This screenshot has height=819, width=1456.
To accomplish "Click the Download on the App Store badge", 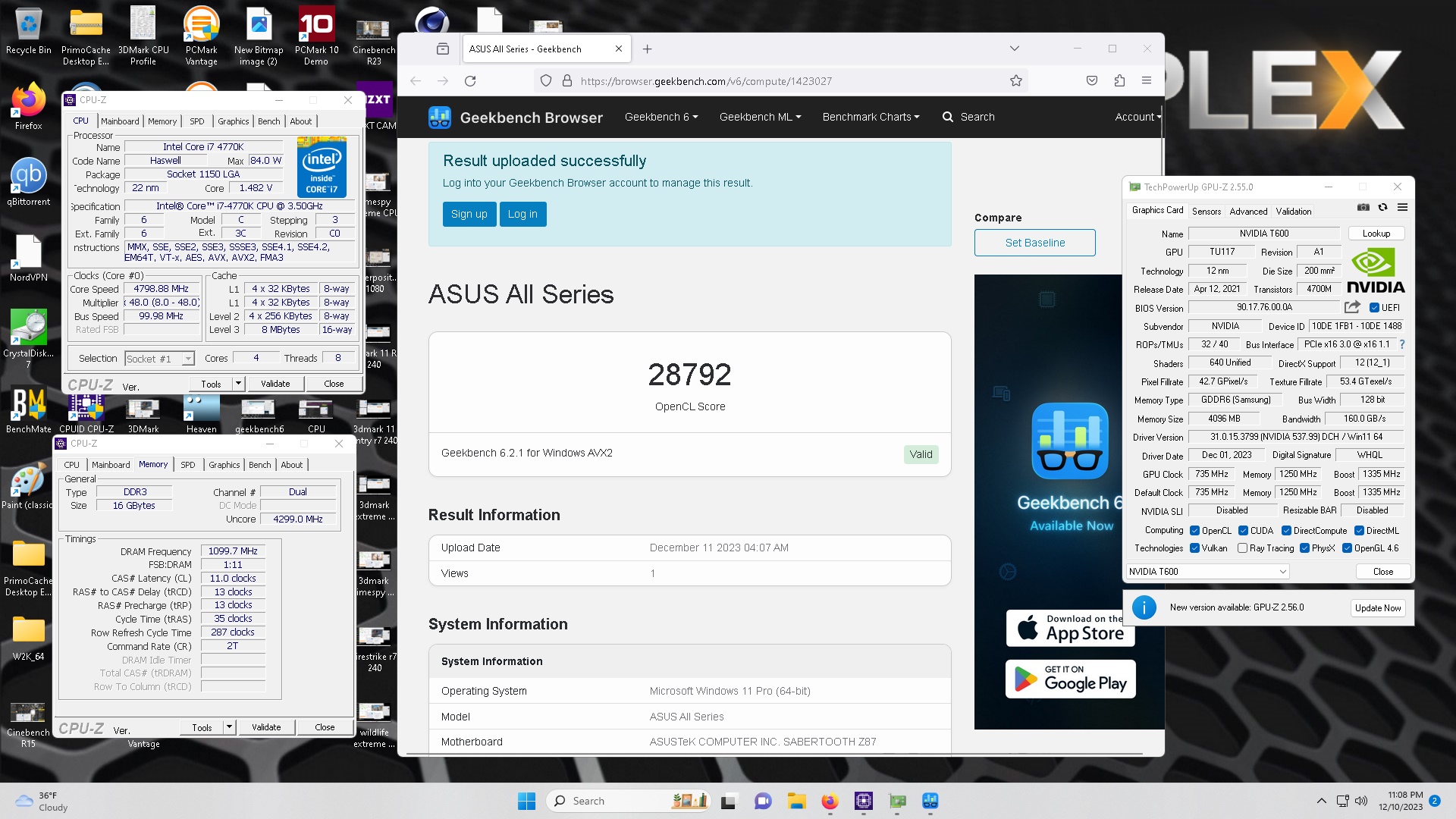I will pos(1070,628).
